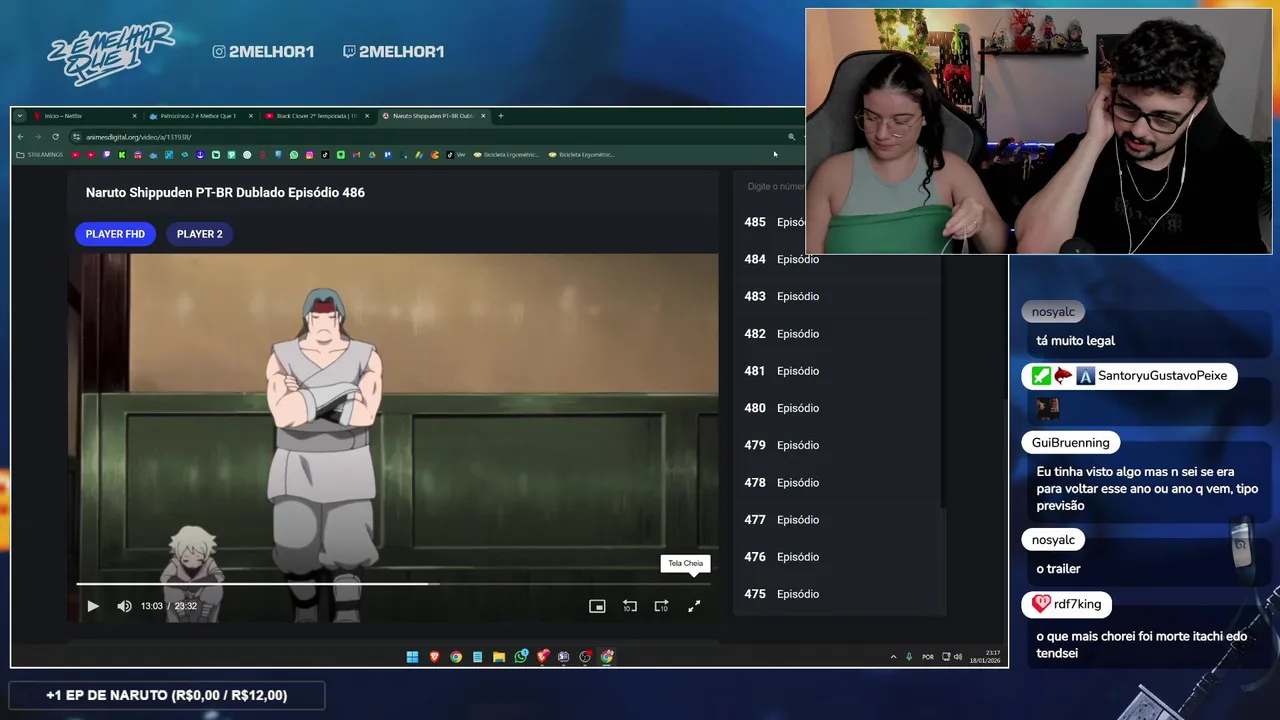Close the Naruto Shippuden tab
The height and width of the screenshot is (720, 1280).
(484, 116)
